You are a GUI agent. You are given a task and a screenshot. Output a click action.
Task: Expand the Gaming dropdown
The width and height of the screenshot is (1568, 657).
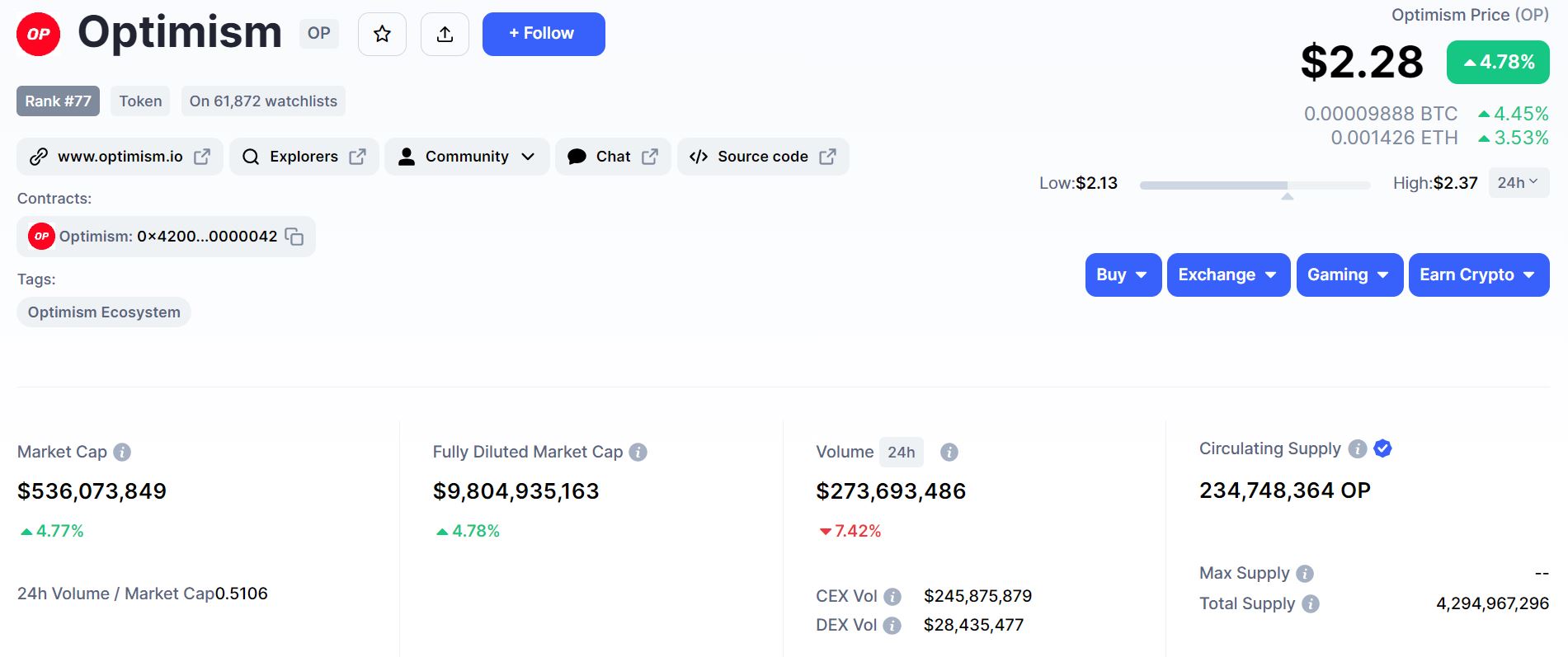(1349, 275)
